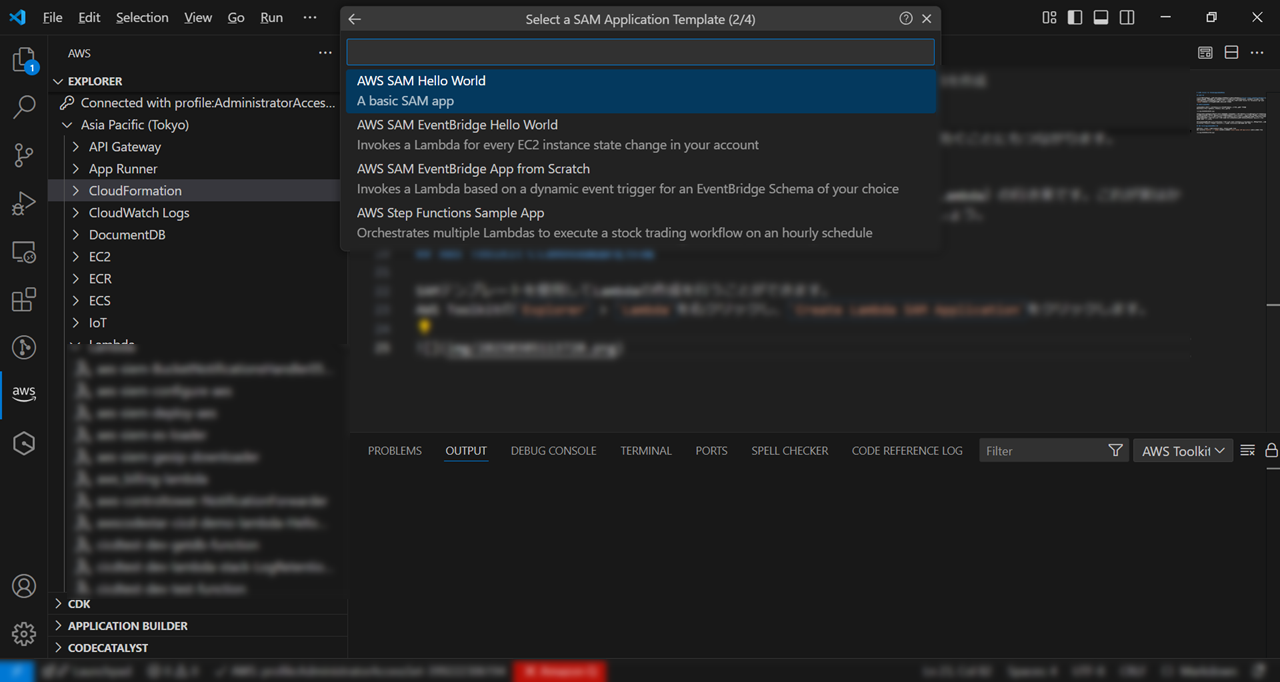Toggle the Secondary Side Bar visibility
The image size is (1280, 682).
click(1127, 17)
